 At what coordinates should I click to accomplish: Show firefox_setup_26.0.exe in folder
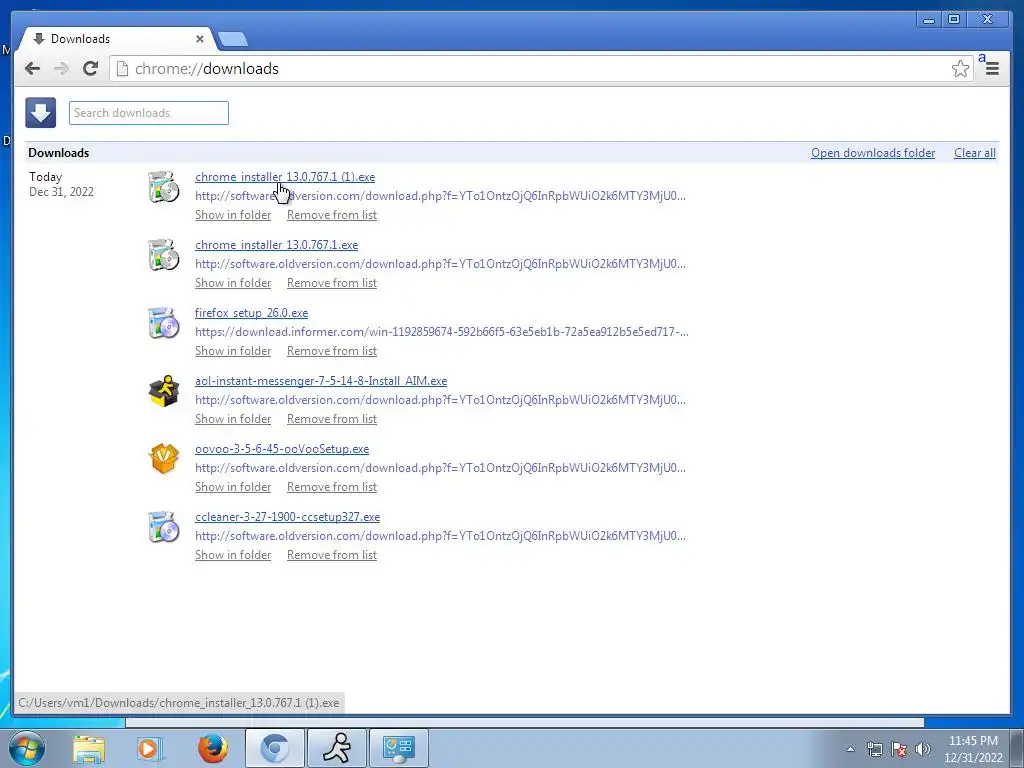(233, 351)
